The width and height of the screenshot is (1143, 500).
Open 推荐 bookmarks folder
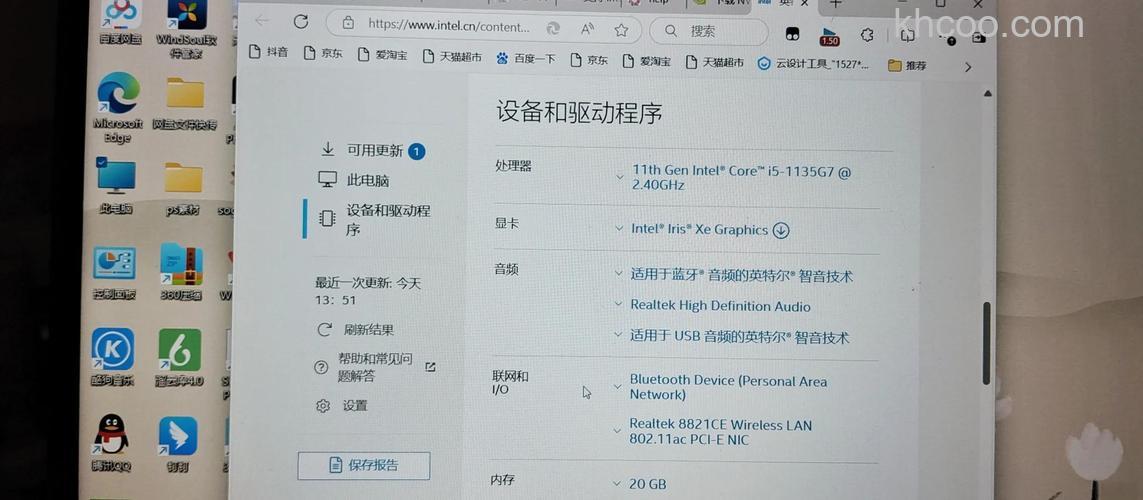[x=908, y=66]
